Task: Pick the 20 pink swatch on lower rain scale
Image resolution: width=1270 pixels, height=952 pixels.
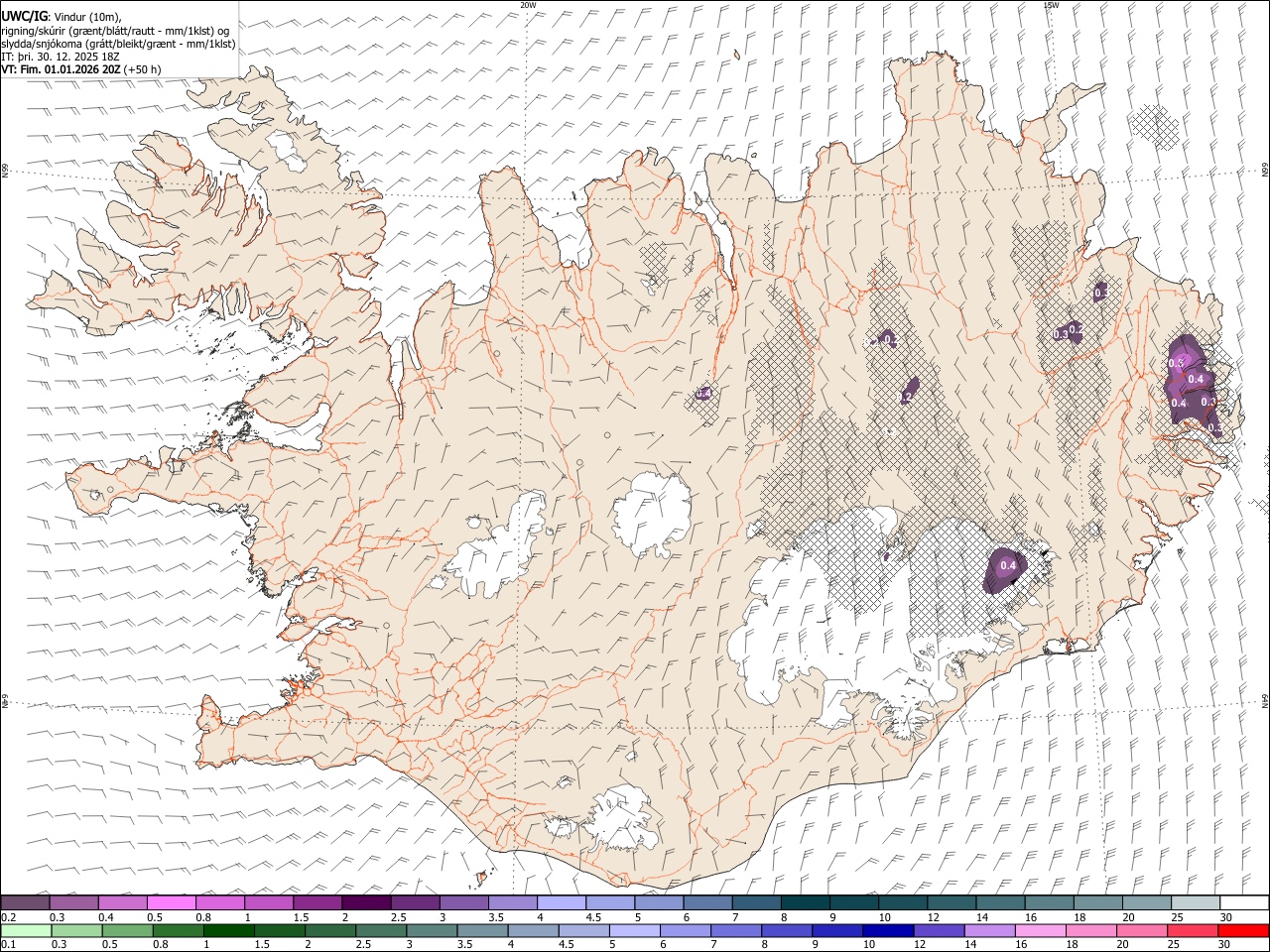Action: (x=1140, y=931)
